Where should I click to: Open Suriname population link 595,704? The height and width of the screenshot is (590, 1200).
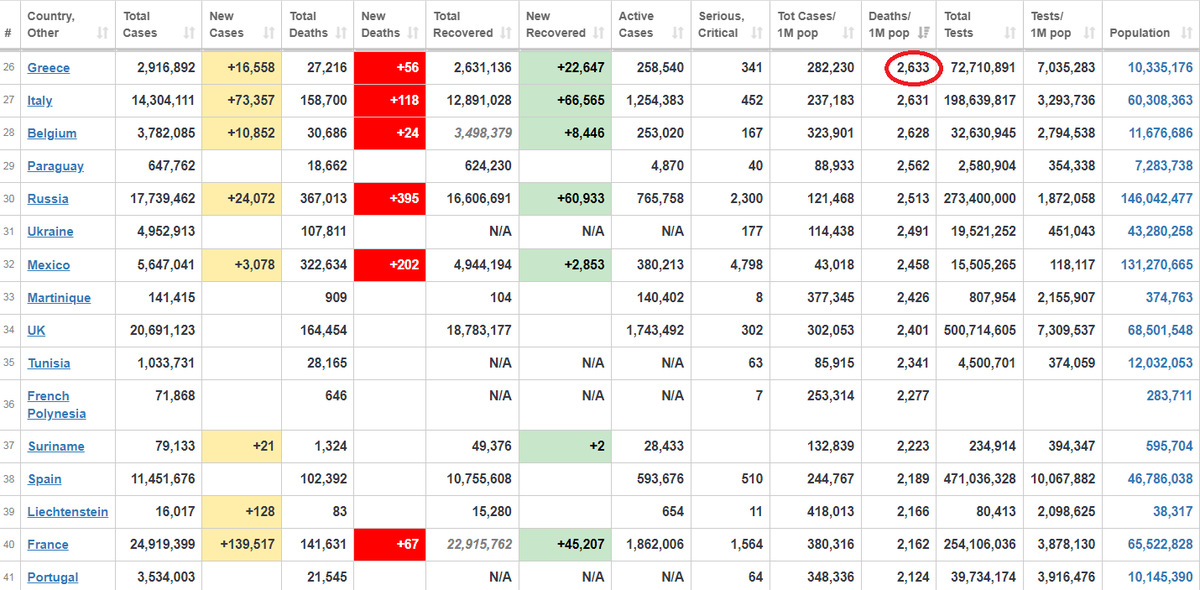pyautogui.click(x=1169, y=447)
